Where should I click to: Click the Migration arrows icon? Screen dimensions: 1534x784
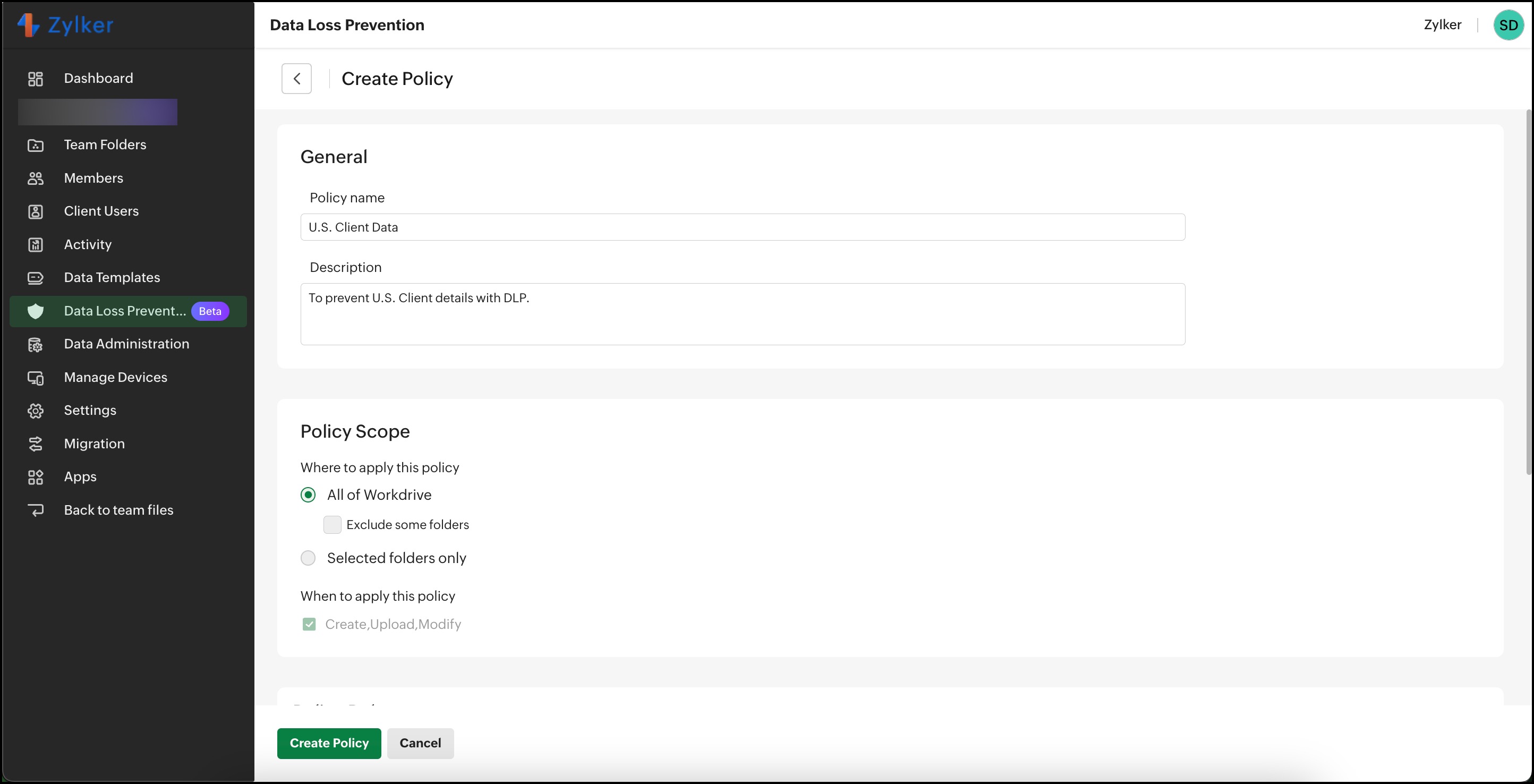click(x=36, y=444)
